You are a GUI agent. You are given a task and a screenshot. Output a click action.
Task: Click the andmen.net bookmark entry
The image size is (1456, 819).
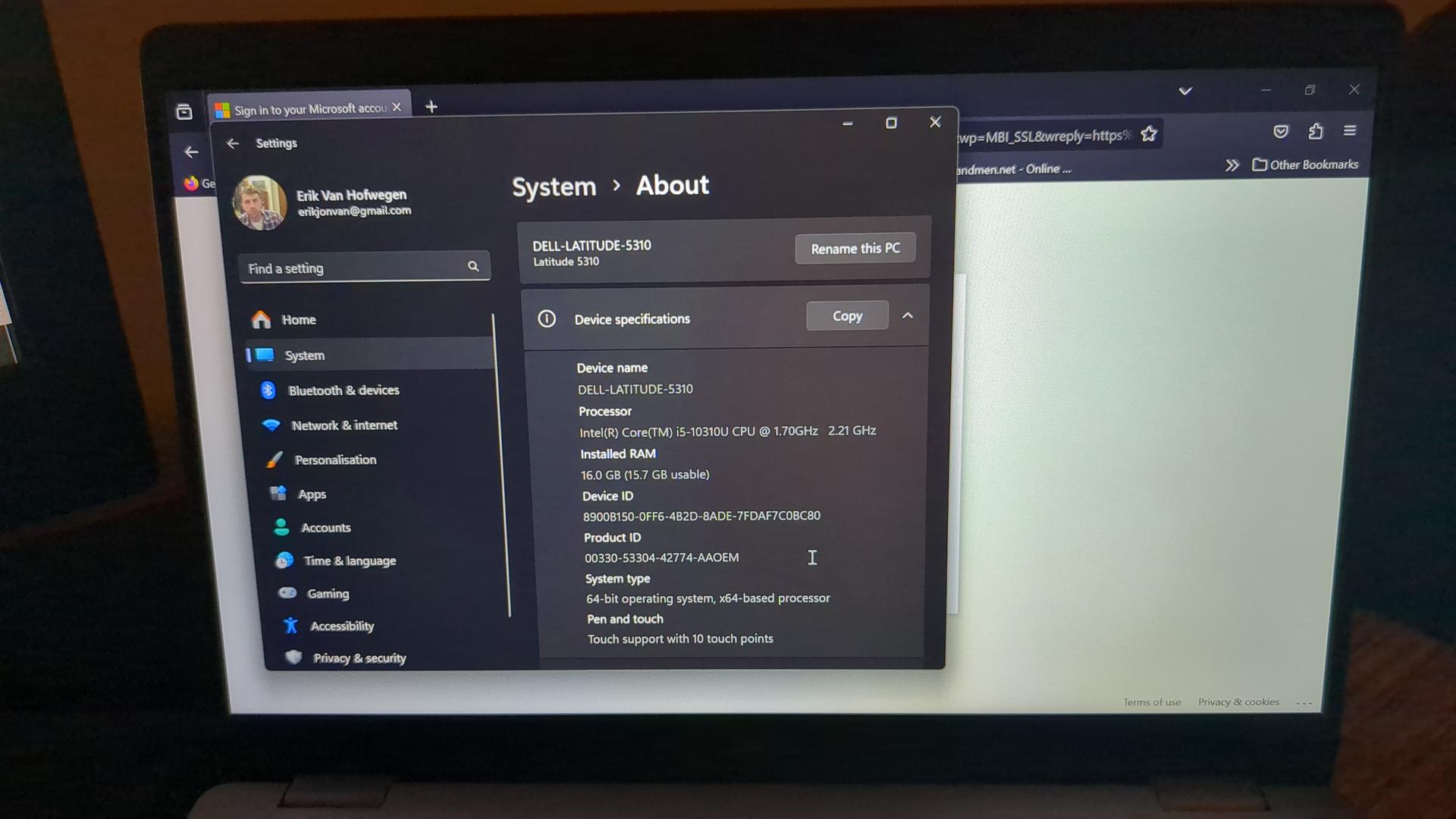coord(1013,169)
